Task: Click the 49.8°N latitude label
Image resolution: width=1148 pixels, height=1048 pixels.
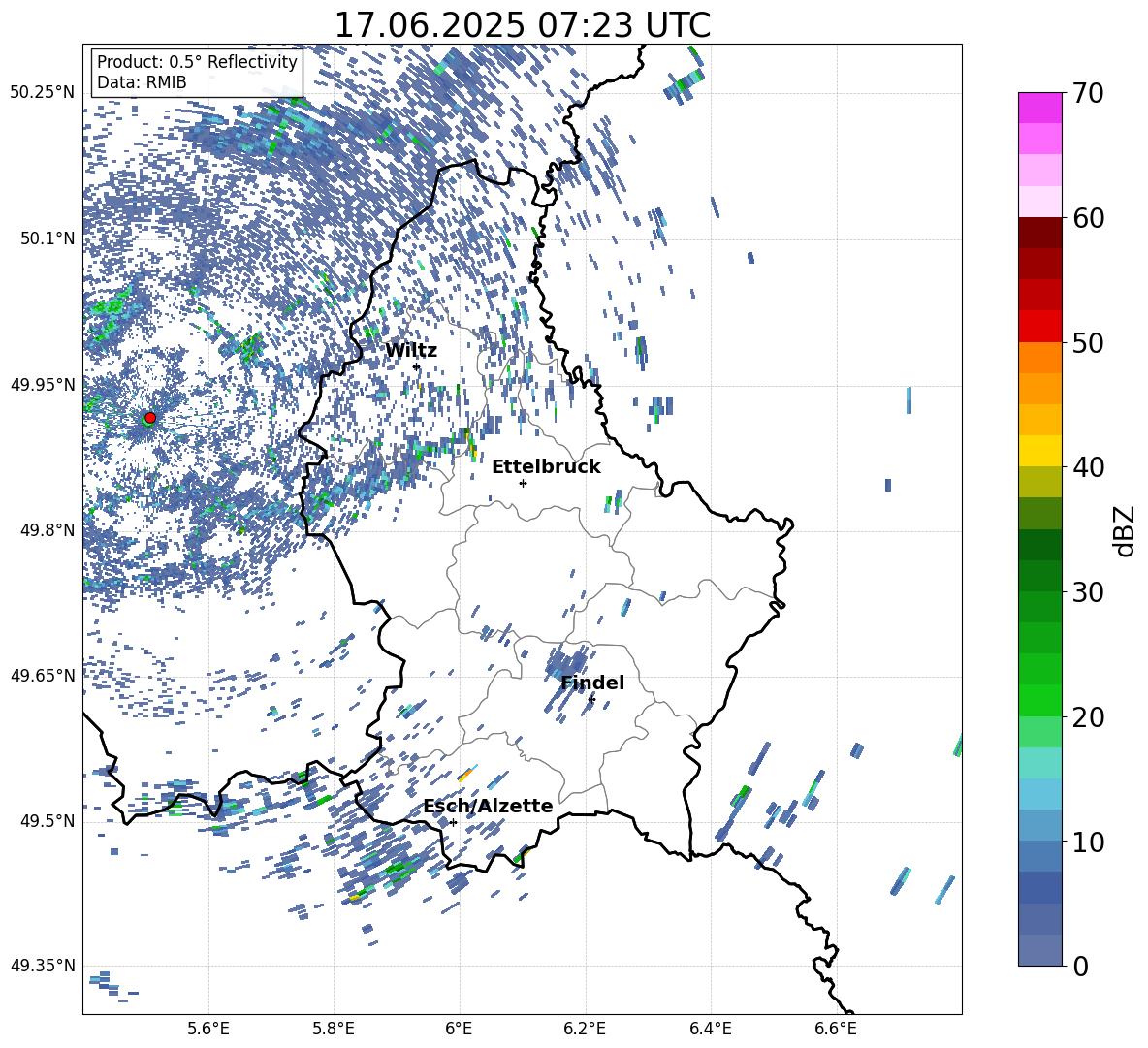Action: [x=48, y=530]
